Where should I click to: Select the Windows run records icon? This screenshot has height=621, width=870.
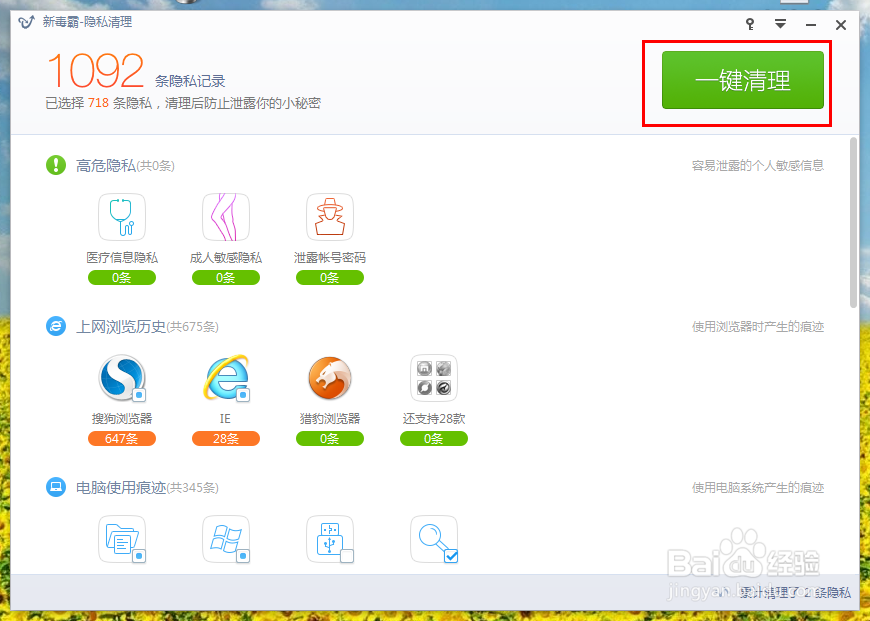pos(225,540)
